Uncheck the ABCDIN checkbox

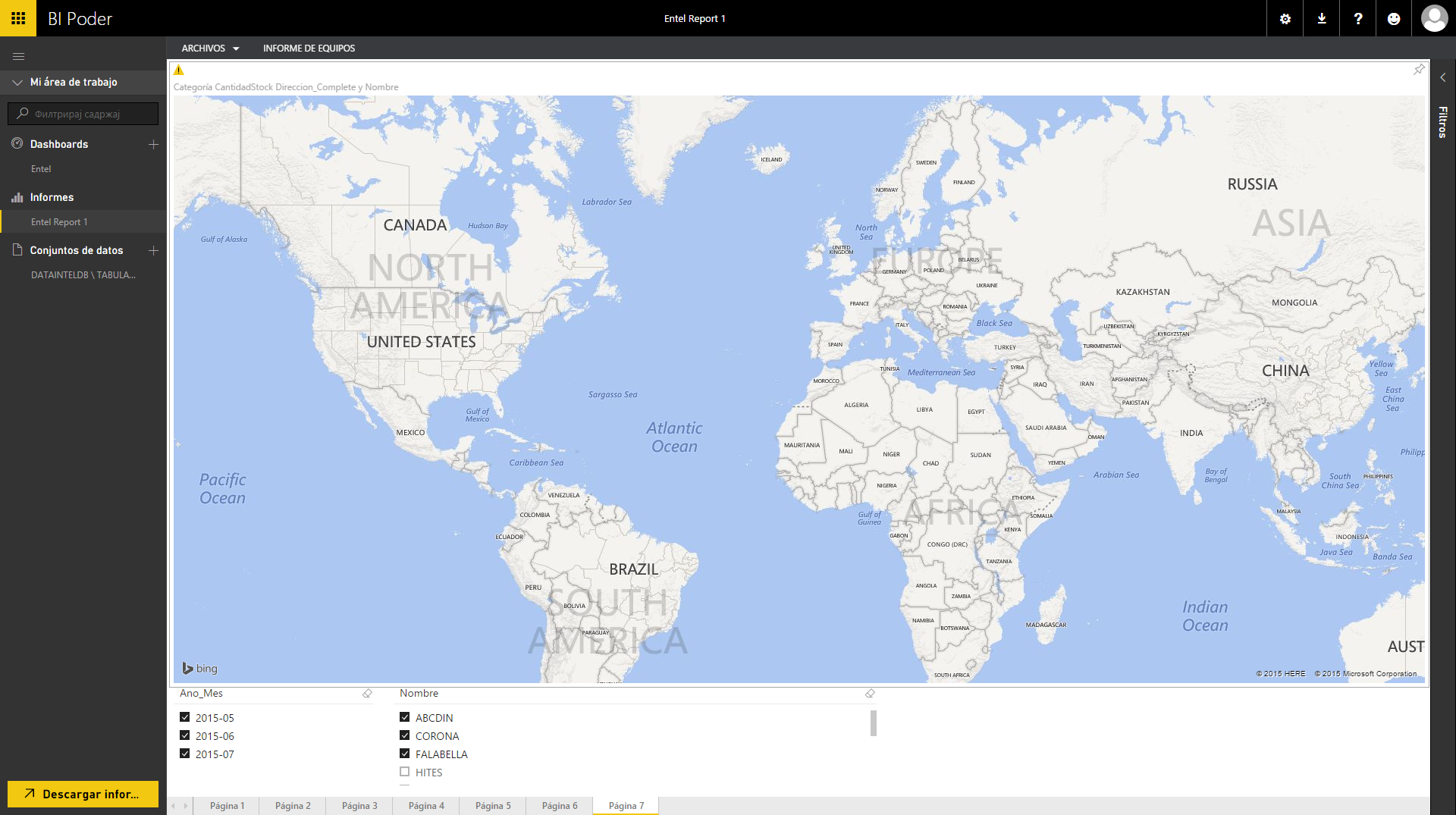(x=404, y=717)
